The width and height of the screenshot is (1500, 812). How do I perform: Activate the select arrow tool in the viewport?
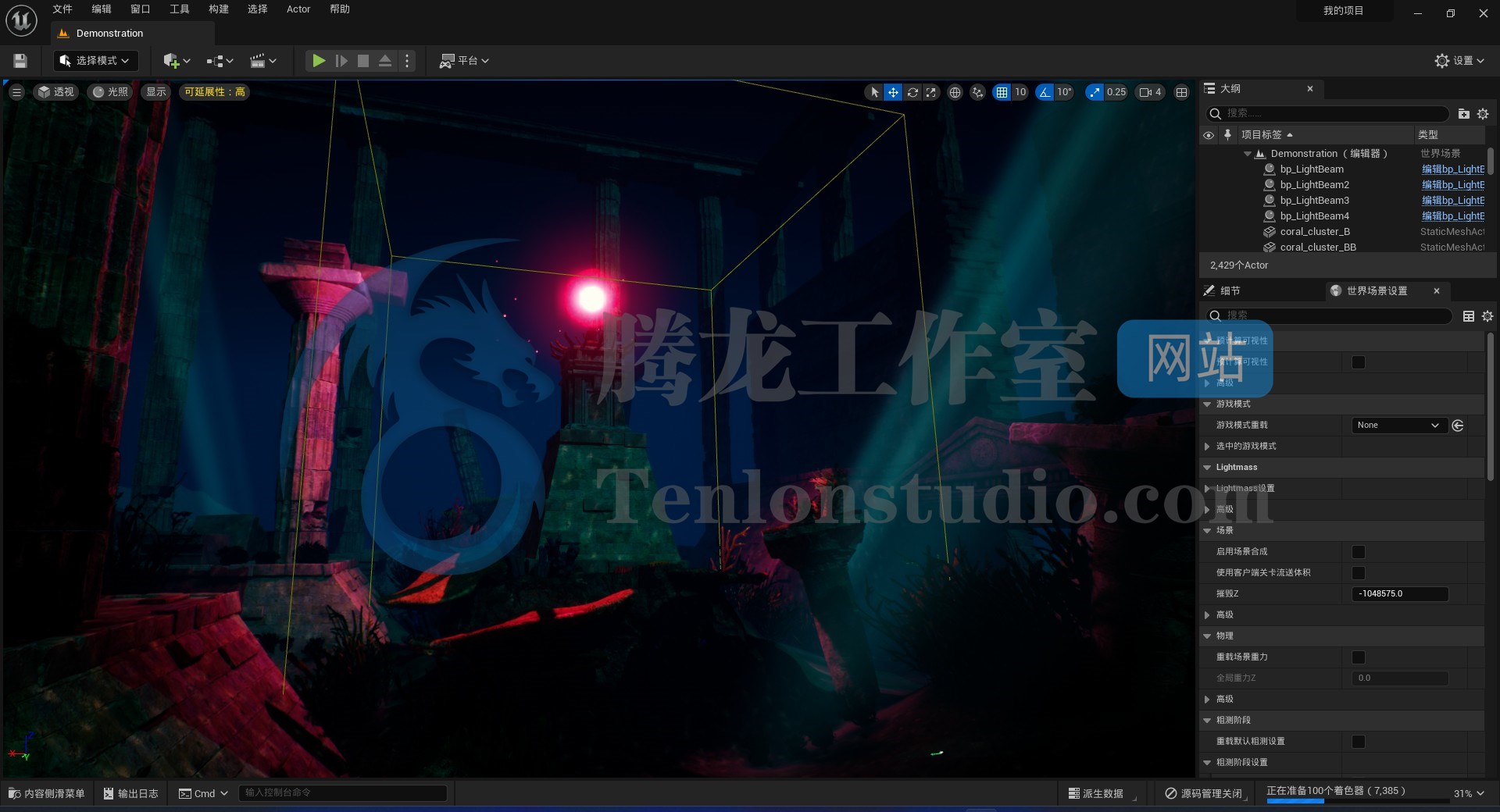click(874, 92)
